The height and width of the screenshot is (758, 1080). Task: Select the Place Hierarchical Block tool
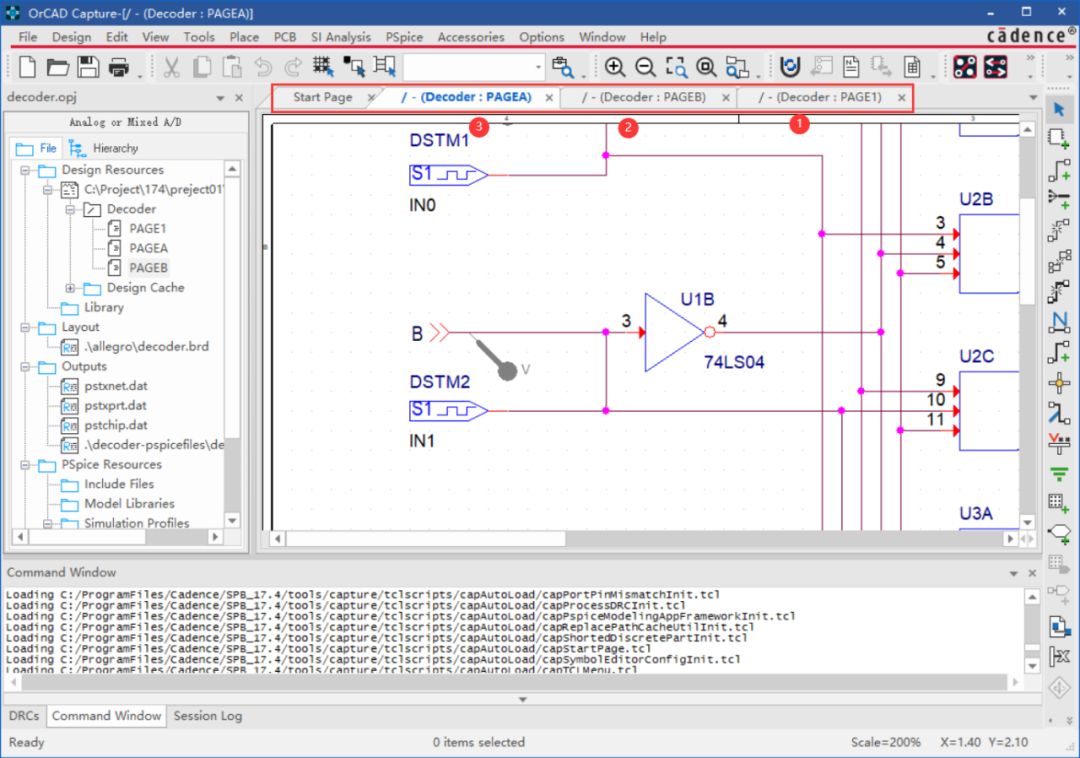(1059, 503)
